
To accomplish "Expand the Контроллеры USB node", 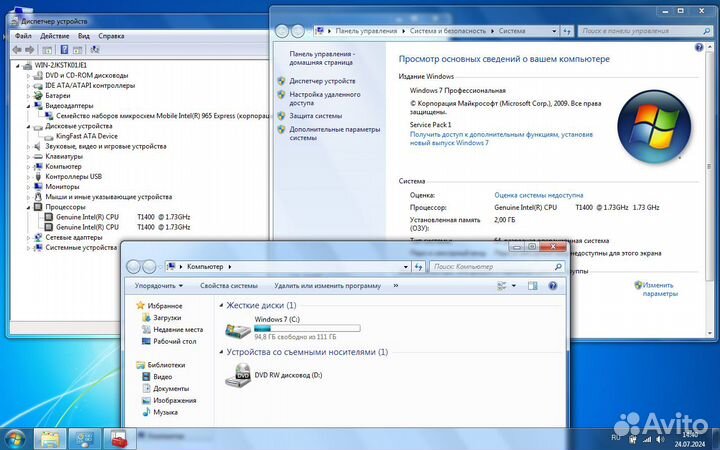I will (x=28, y=177).
